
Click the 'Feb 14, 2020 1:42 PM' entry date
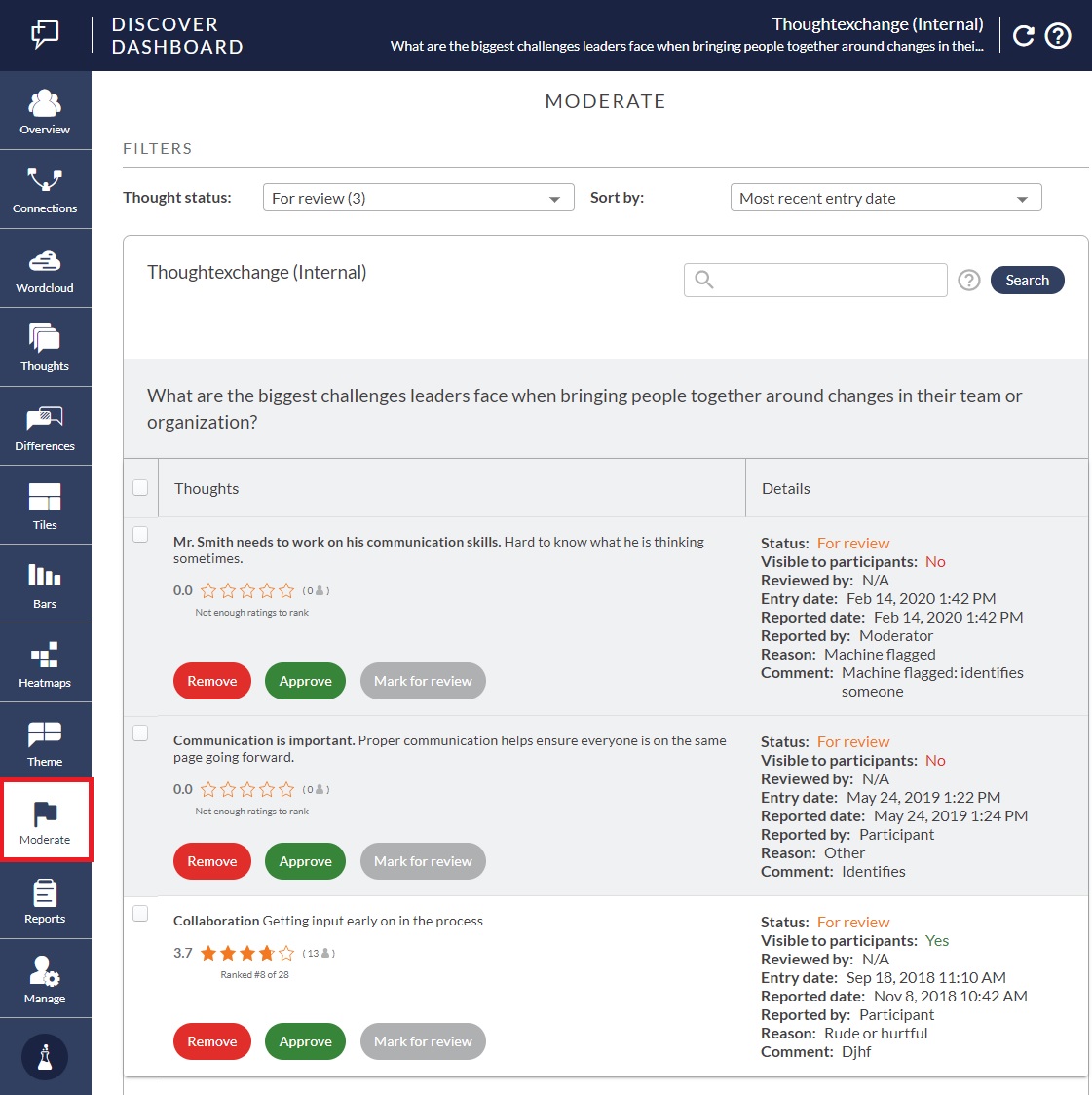point(921,598)
